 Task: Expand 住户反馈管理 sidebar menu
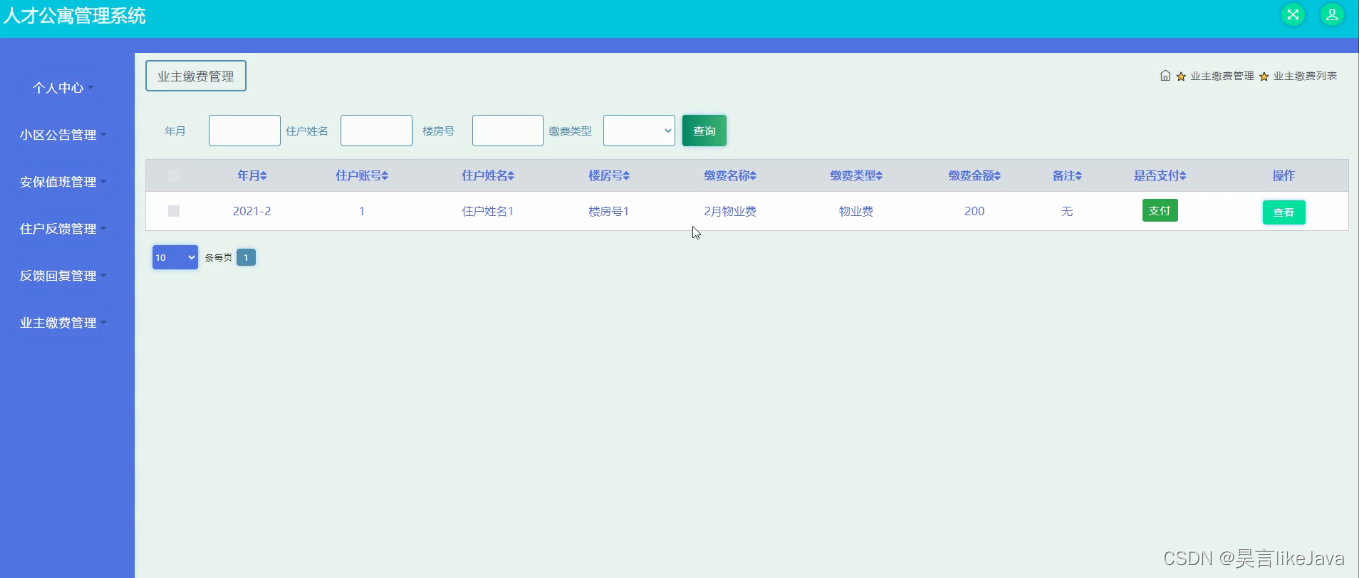63,229
